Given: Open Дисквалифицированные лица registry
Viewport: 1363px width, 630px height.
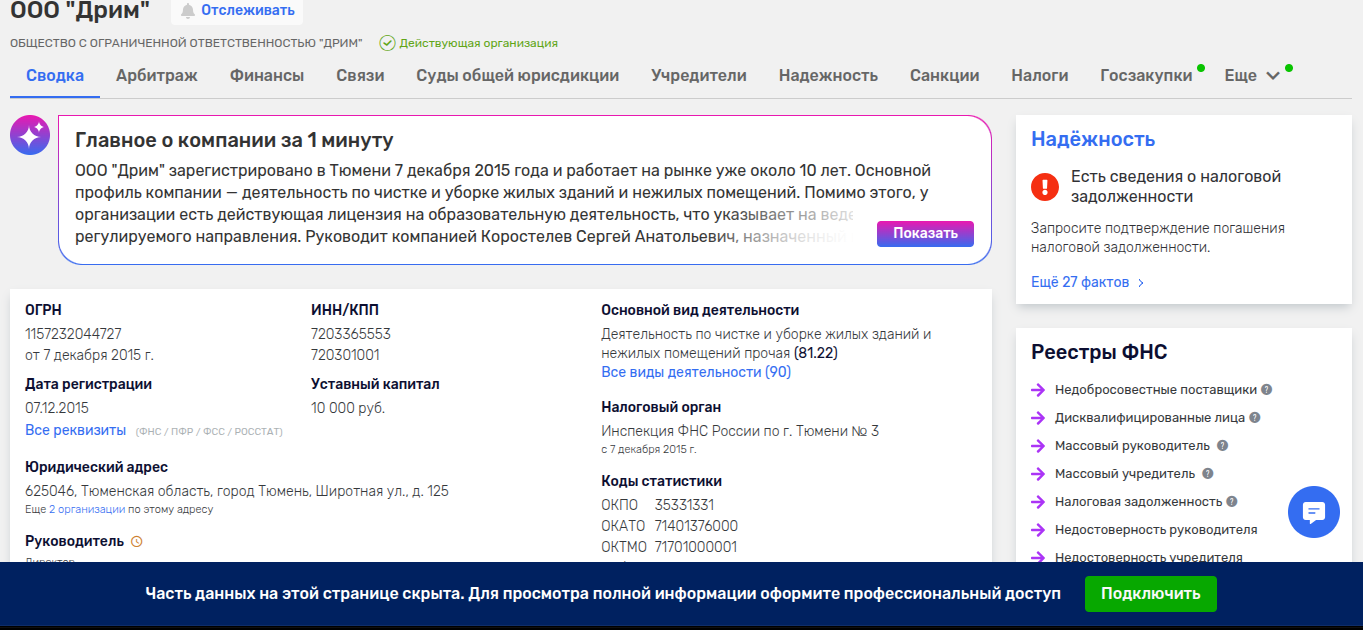Looking at the screenshot, I should click(x=1150, y=418).
